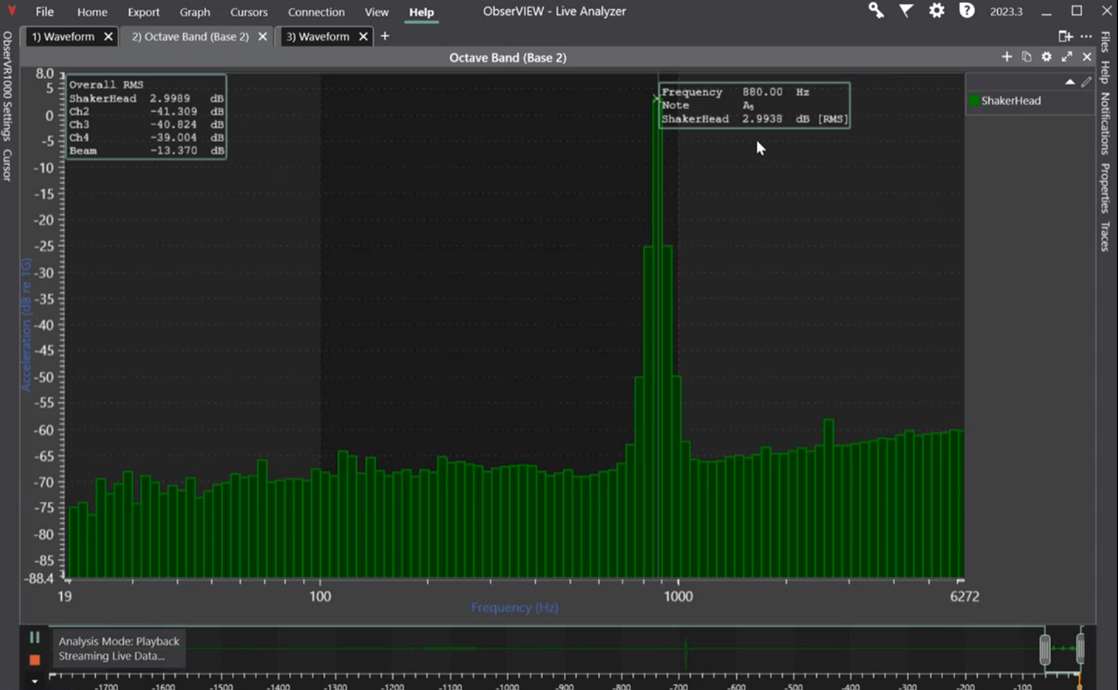The image size is (1118, 690).
Task: Open graph settings gear on Octave Band panel
Action: (x=1046, y=57)
